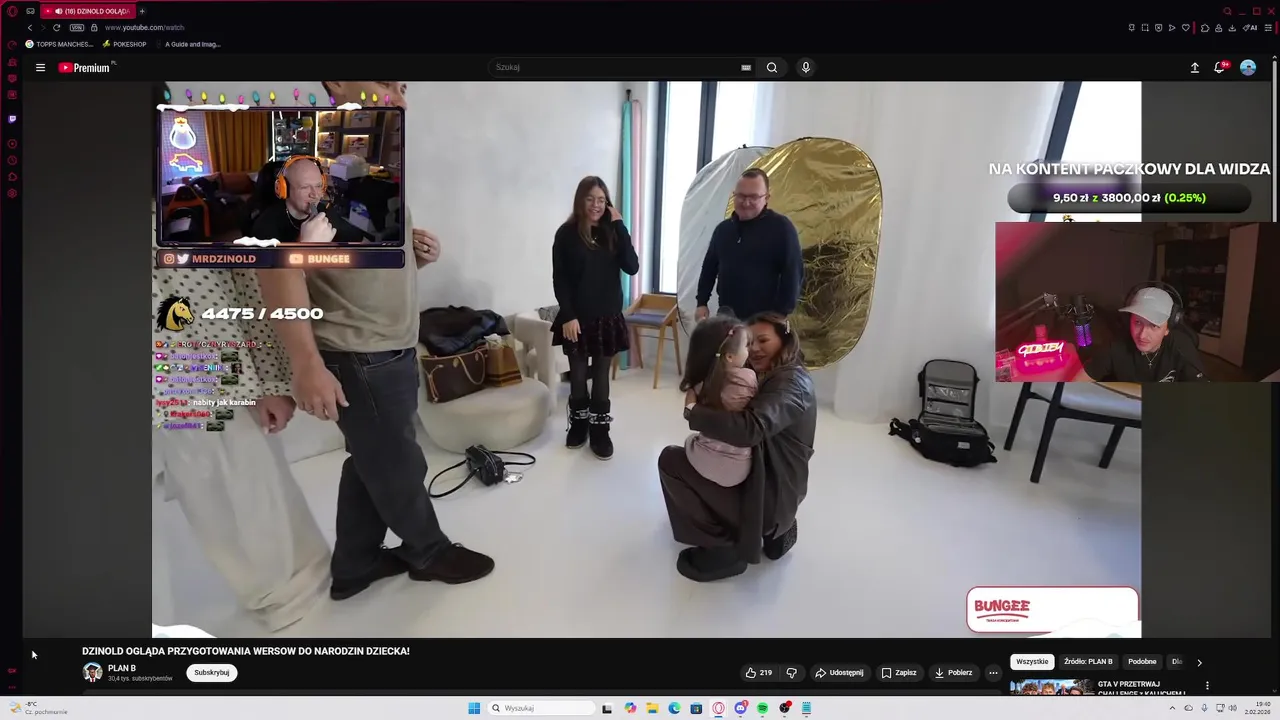Open YouTube notifications bell
The image size is (1280, 720).
pyautogui.click(x=1220, y=67)
